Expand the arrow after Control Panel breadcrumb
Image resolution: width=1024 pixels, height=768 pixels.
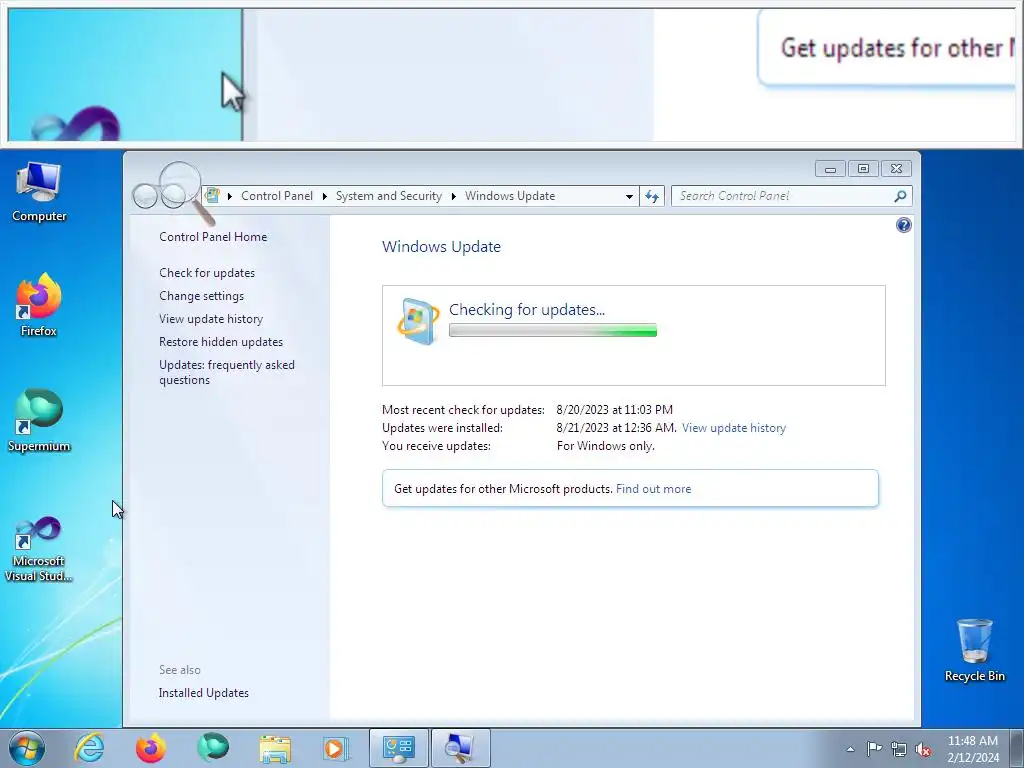(x=325, y=196)
